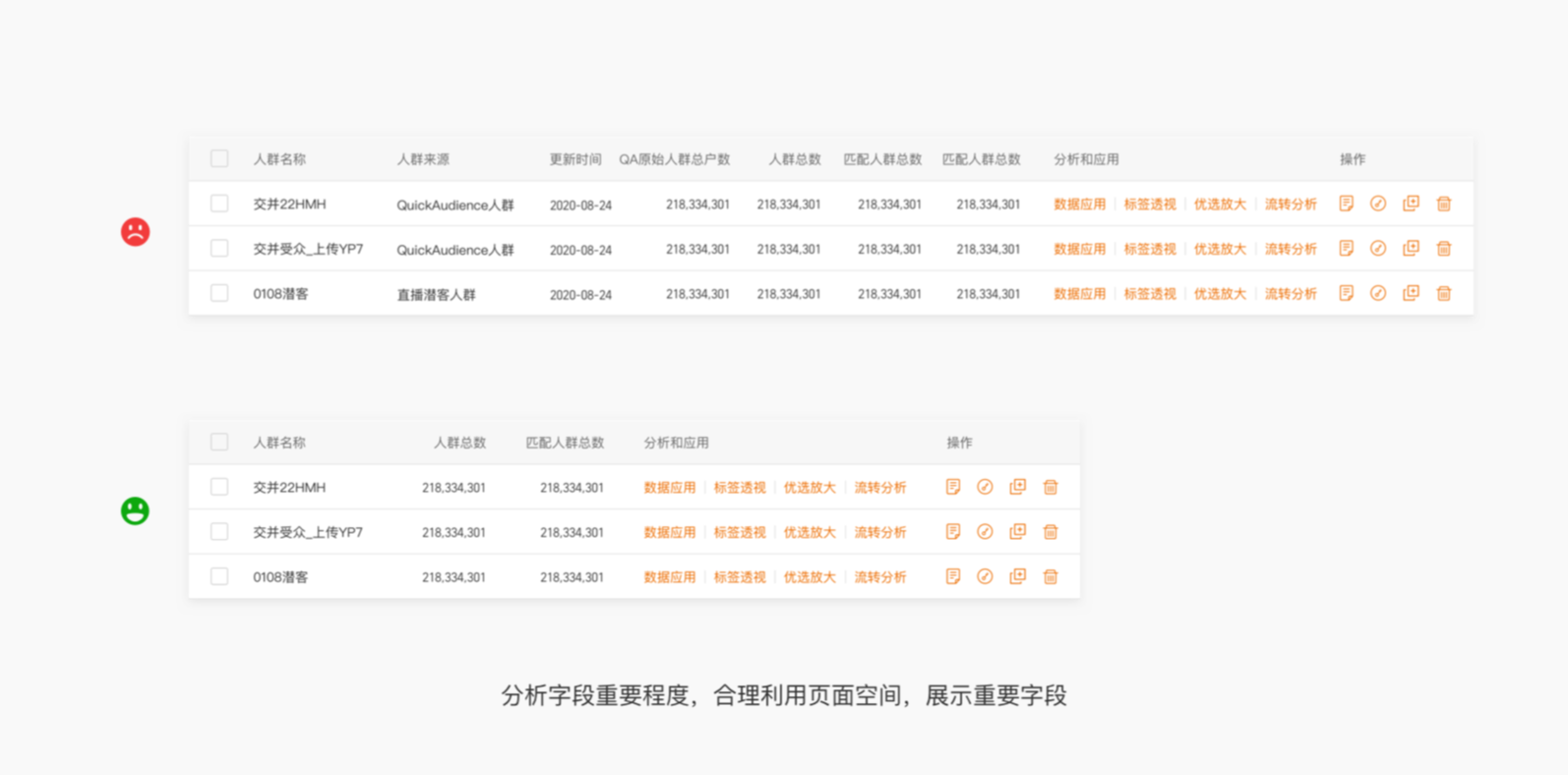Screen dimensions: 1568x775
Task: Click 人群总数 header in smiley table
Action: pos(460,443)
